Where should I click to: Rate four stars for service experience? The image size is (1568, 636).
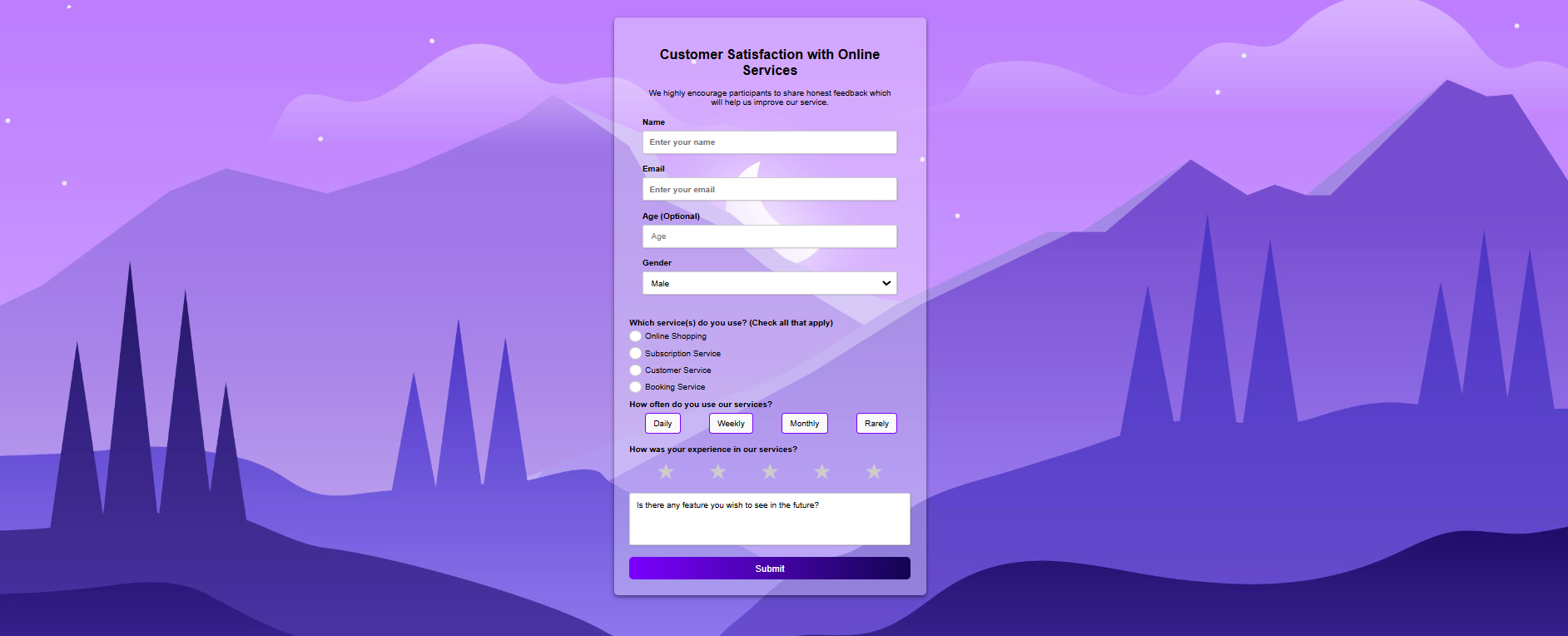(821, 471)
